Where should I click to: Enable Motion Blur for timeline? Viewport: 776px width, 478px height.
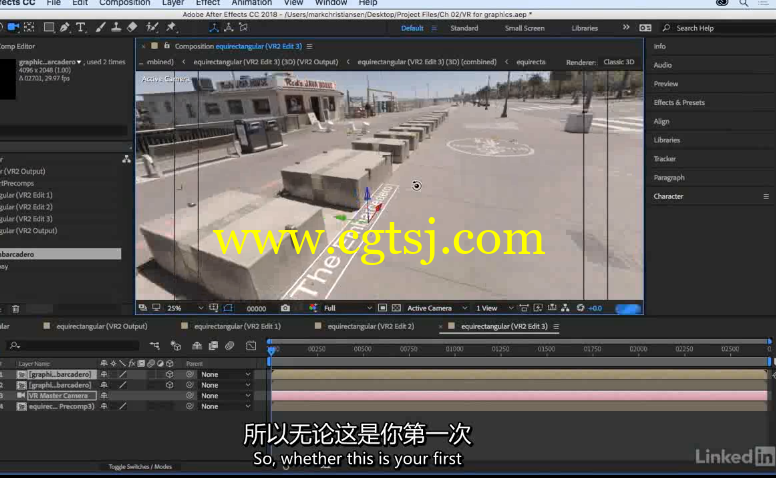pyautogui.click(x=230, y=345)
